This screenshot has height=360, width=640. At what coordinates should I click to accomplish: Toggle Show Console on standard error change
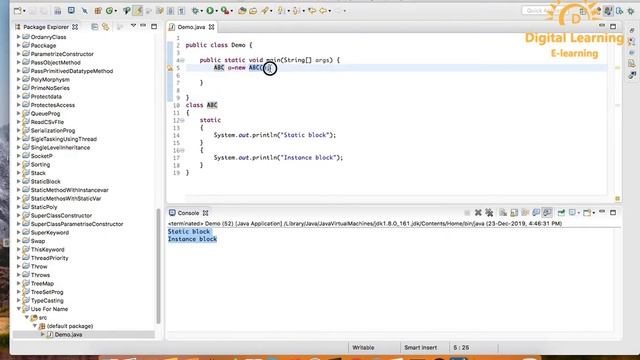(x=547, y=213)
